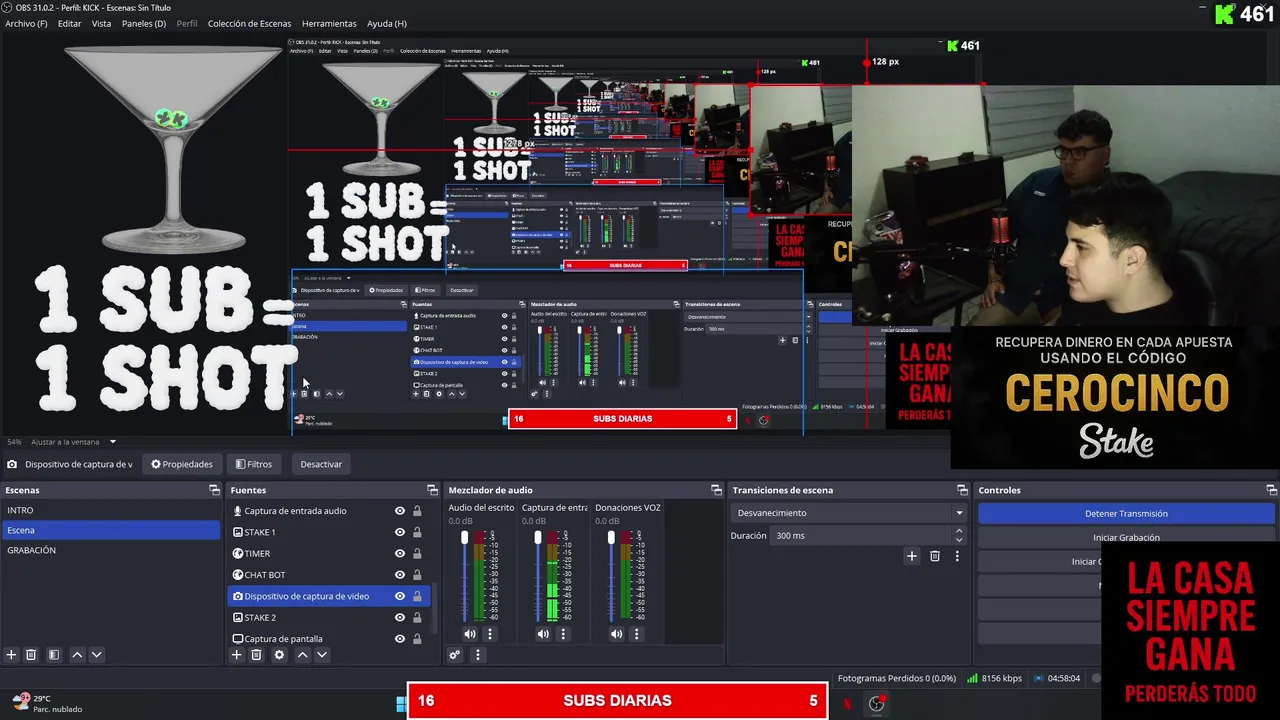Image resolution: width=1280 pixels, height=720 pixels.
Task: Unlock the CHAT BOT source
Action: tap(417, 575)
